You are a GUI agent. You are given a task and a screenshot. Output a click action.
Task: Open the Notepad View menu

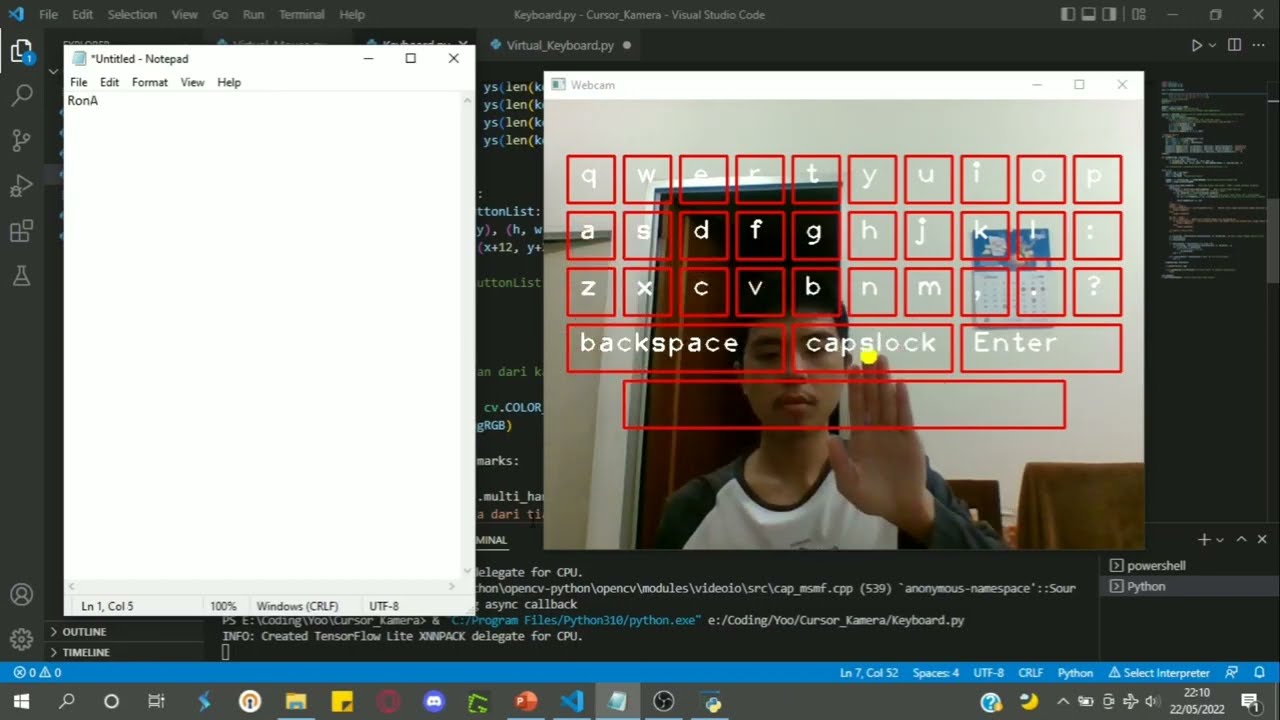point(192,82)
